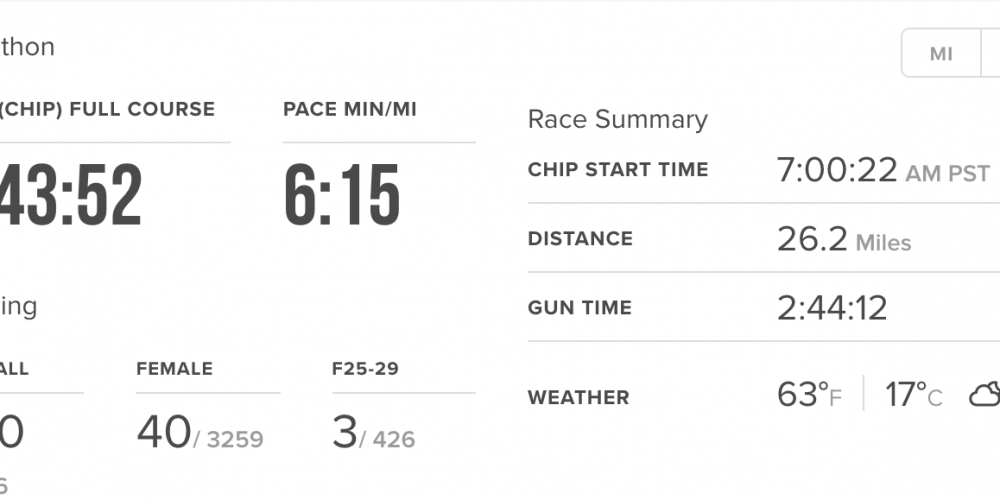Click the Race Summary heading
Image resolution: width=1000 pixels, height=500 pixels.
pyautogui.click(x=617, y=120)
